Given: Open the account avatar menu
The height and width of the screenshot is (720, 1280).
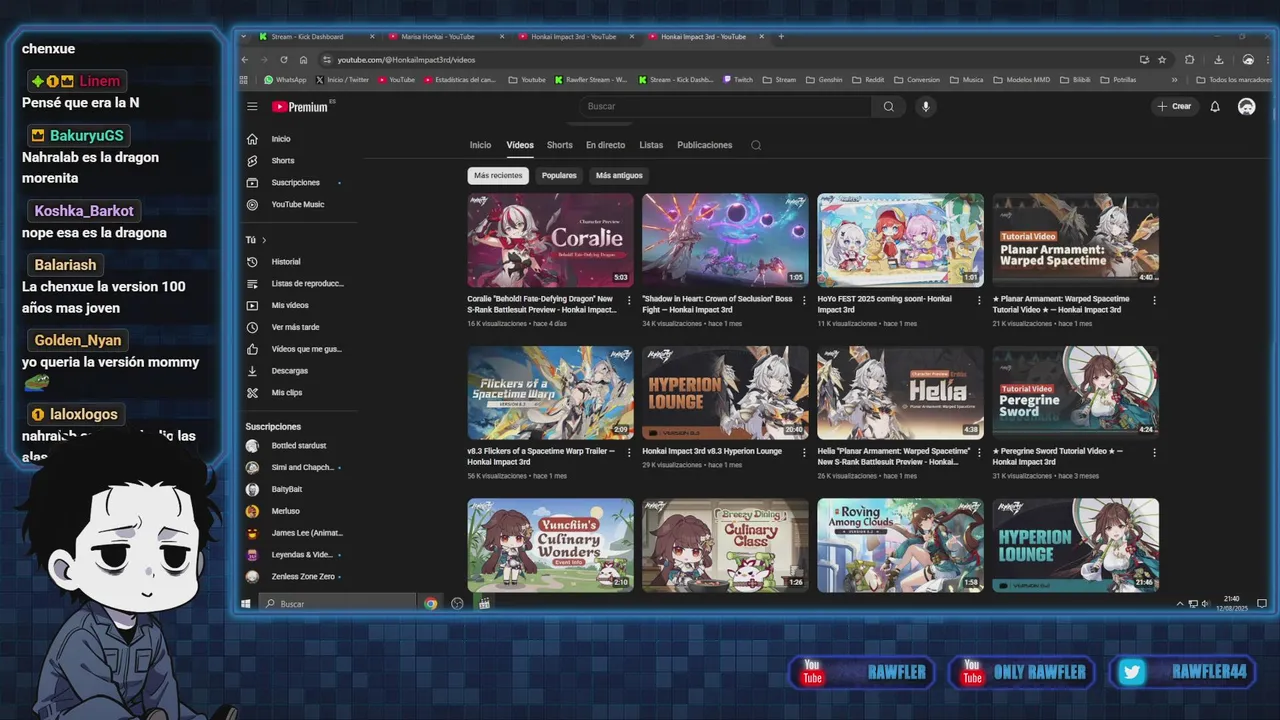Looking at the screenshot, I should coord(1246,106).
